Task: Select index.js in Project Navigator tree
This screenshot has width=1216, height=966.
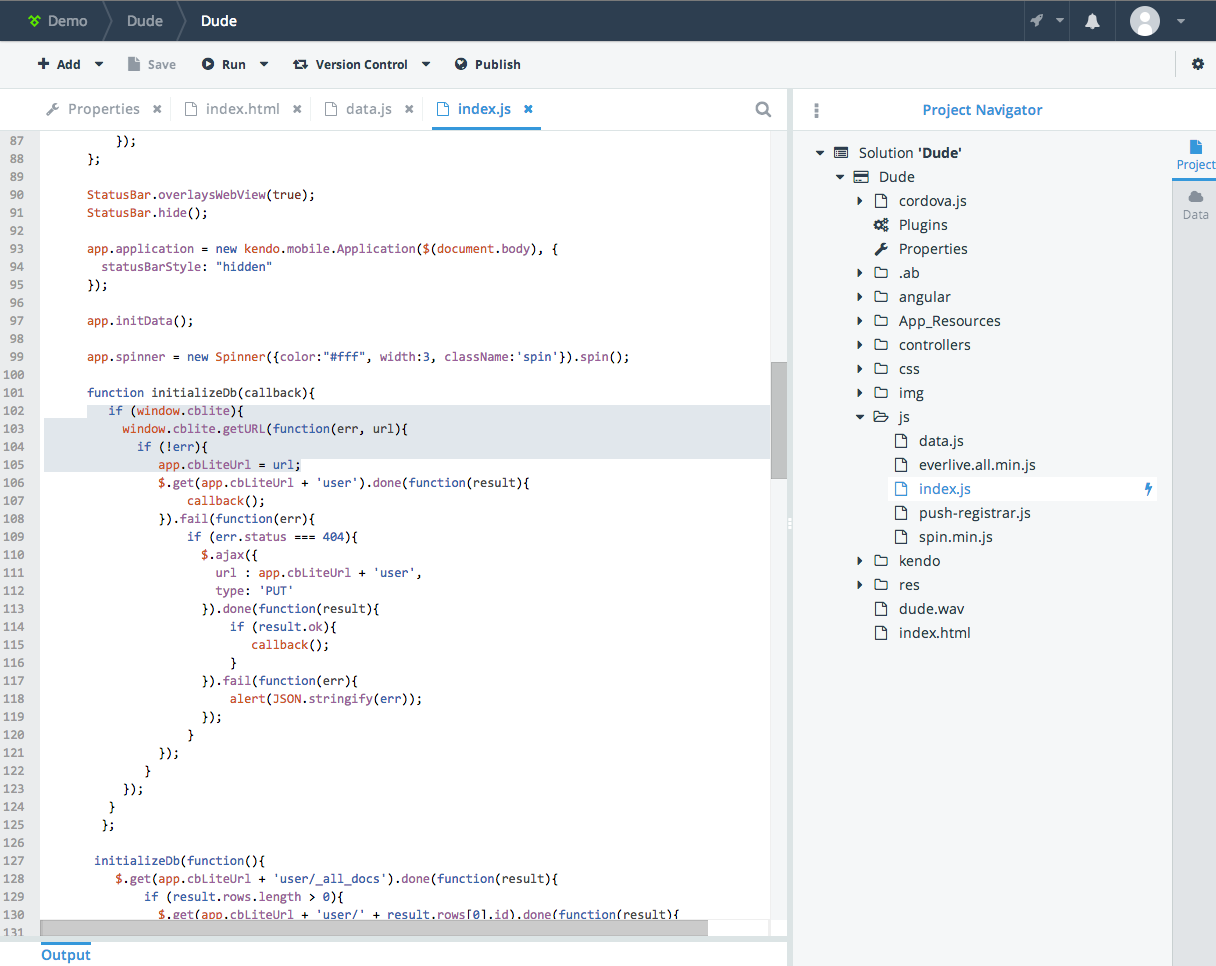Action: [945, 489]
